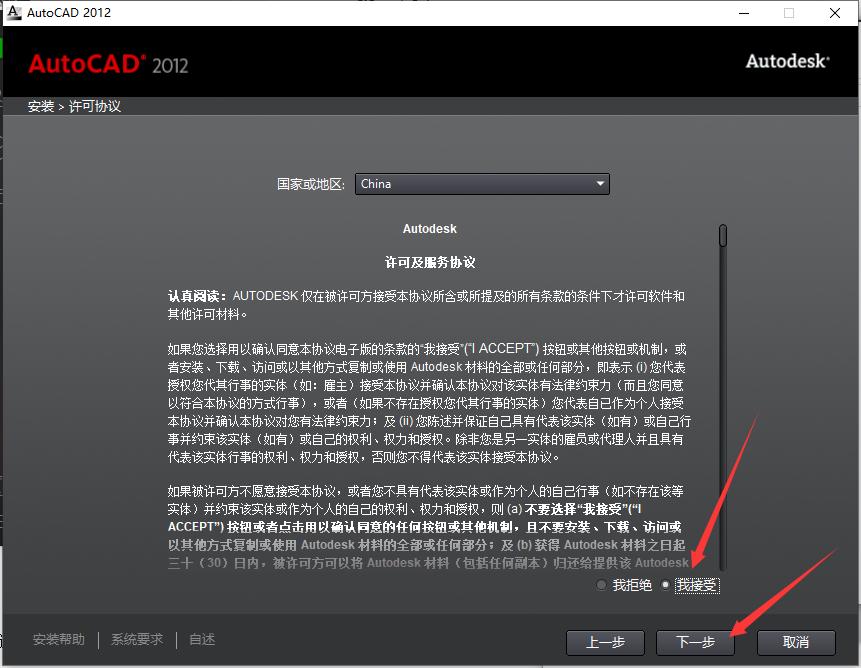Click the 上一步 (Back) button

605,642
